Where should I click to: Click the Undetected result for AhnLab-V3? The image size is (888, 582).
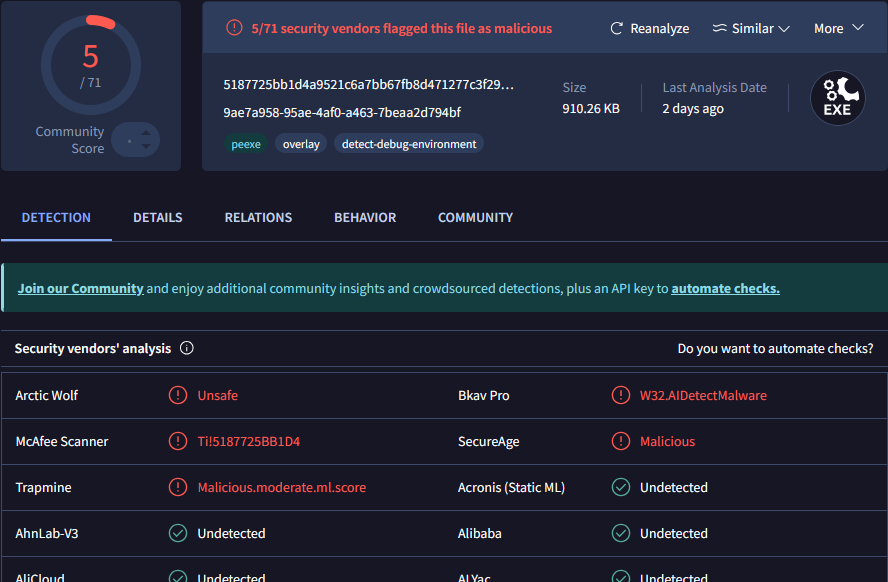[231, 533]
